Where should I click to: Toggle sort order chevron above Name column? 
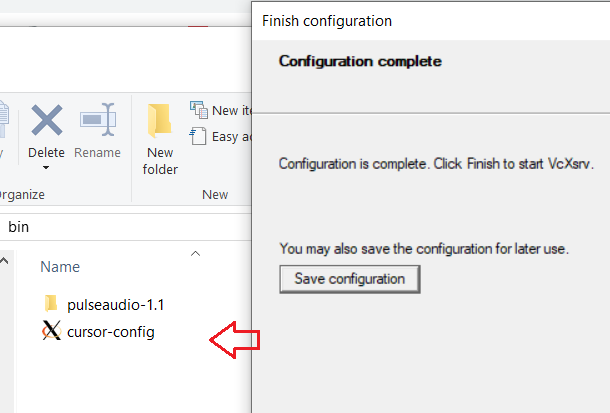(195, 254)
